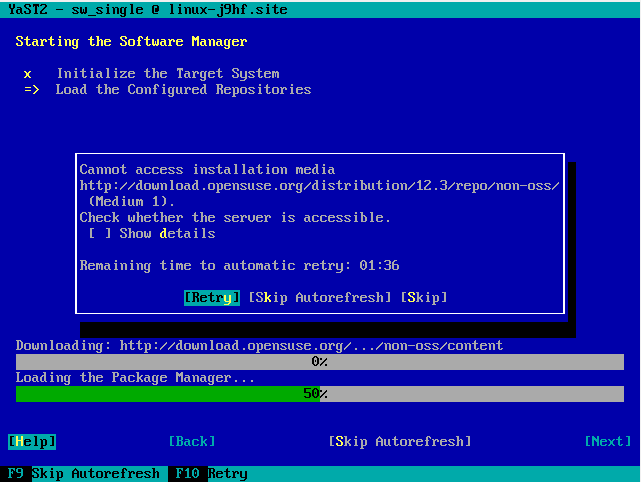Click Skip Autorefresh inside the error dialog

(320, 298)
